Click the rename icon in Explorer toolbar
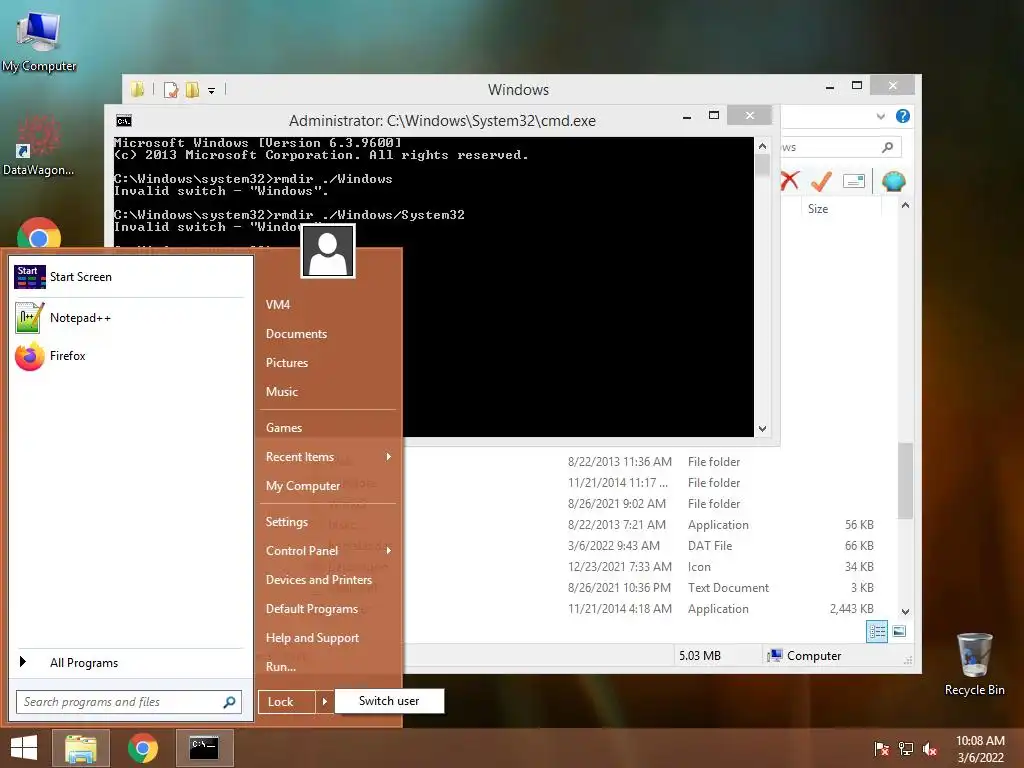This screenshot has height=768, width=1024. point(854,181)
